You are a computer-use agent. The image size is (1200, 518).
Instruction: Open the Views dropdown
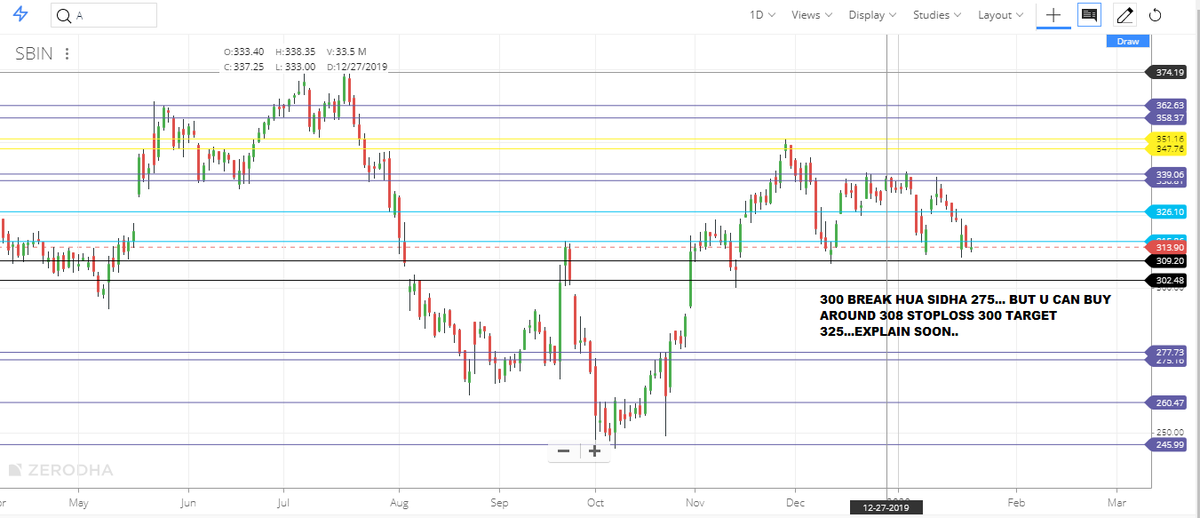click(x=812, y=15)
